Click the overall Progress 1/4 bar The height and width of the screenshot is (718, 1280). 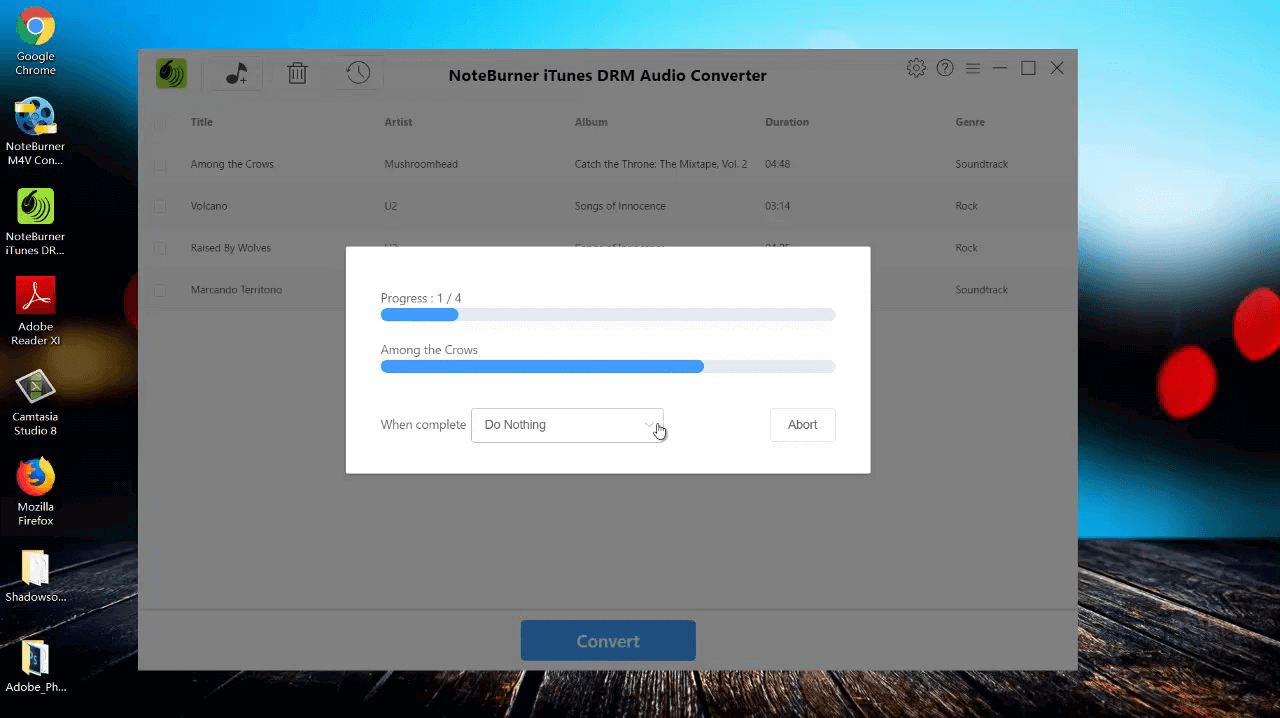point(608,315)
